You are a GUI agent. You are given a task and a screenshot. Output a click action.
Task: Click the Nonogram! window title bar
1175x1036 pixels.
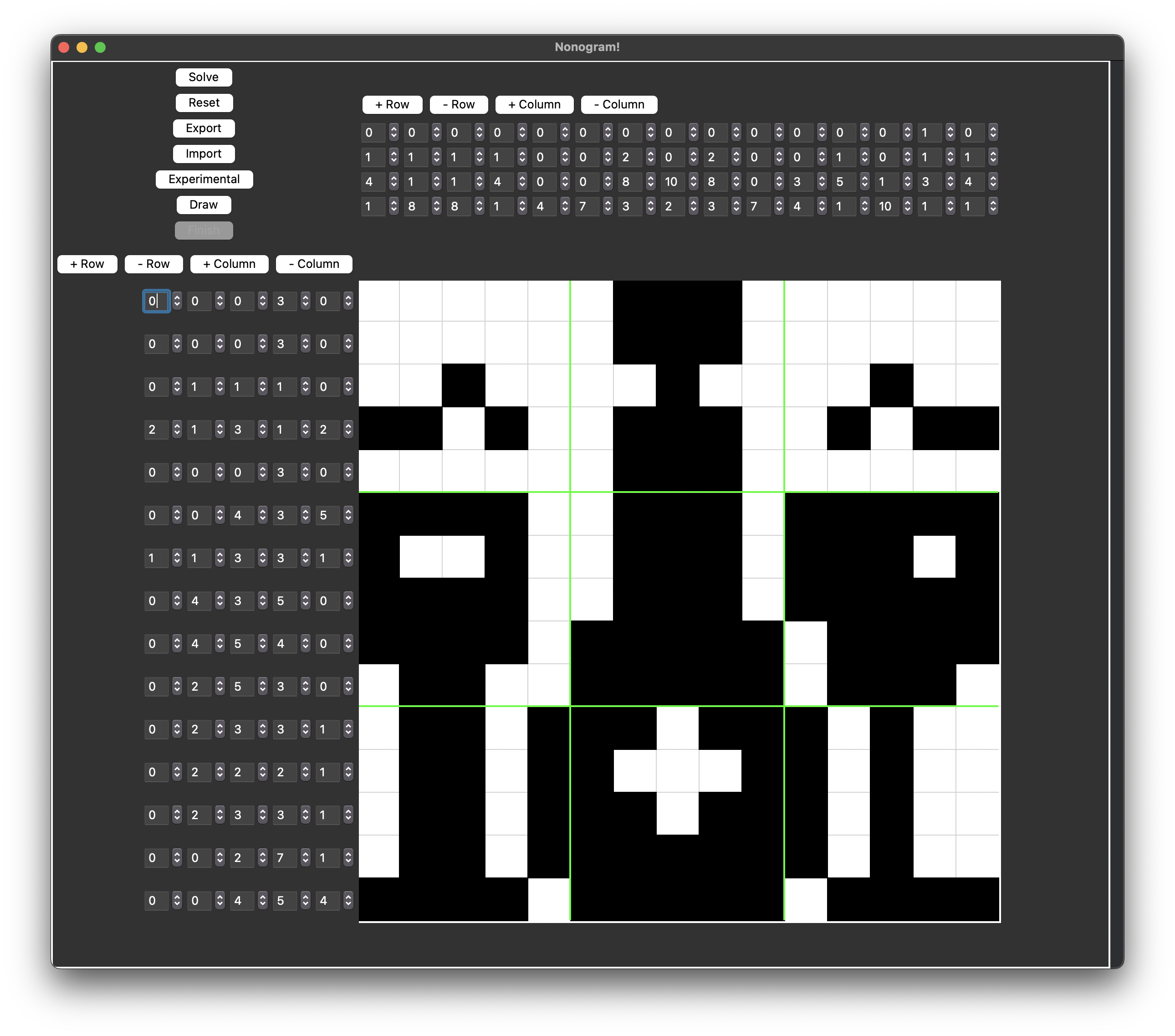(x=587, y=47)
